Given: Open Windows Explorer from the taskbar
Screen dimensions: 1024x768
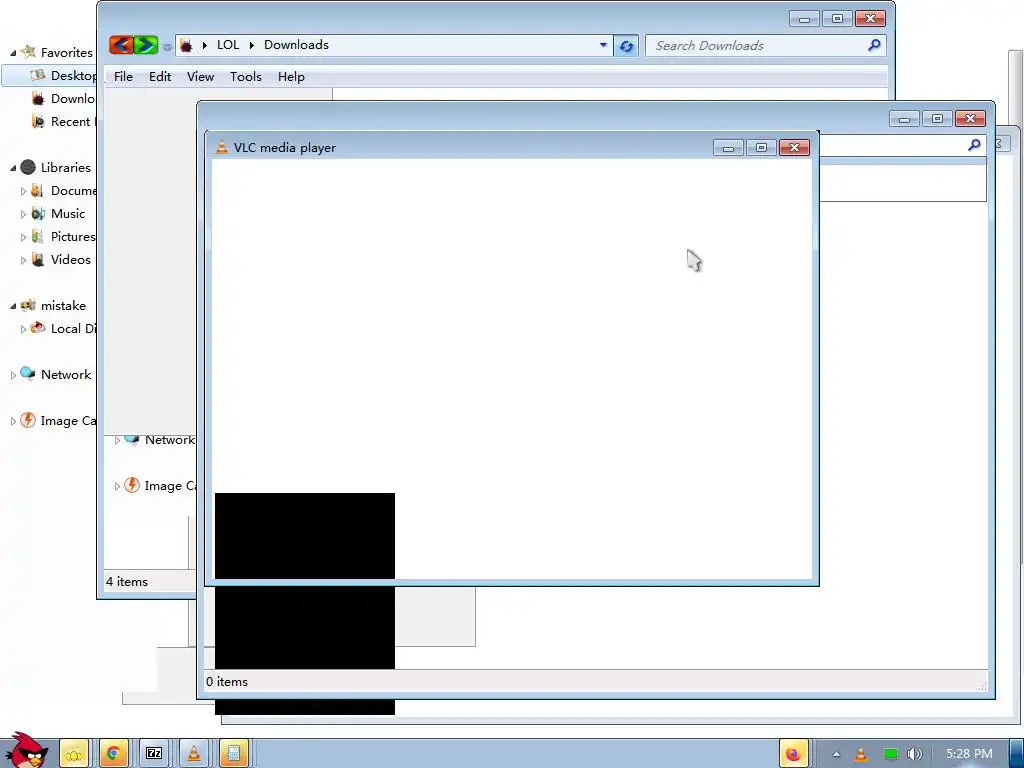Looking at the screenshot, I should (x=73, y=754).
